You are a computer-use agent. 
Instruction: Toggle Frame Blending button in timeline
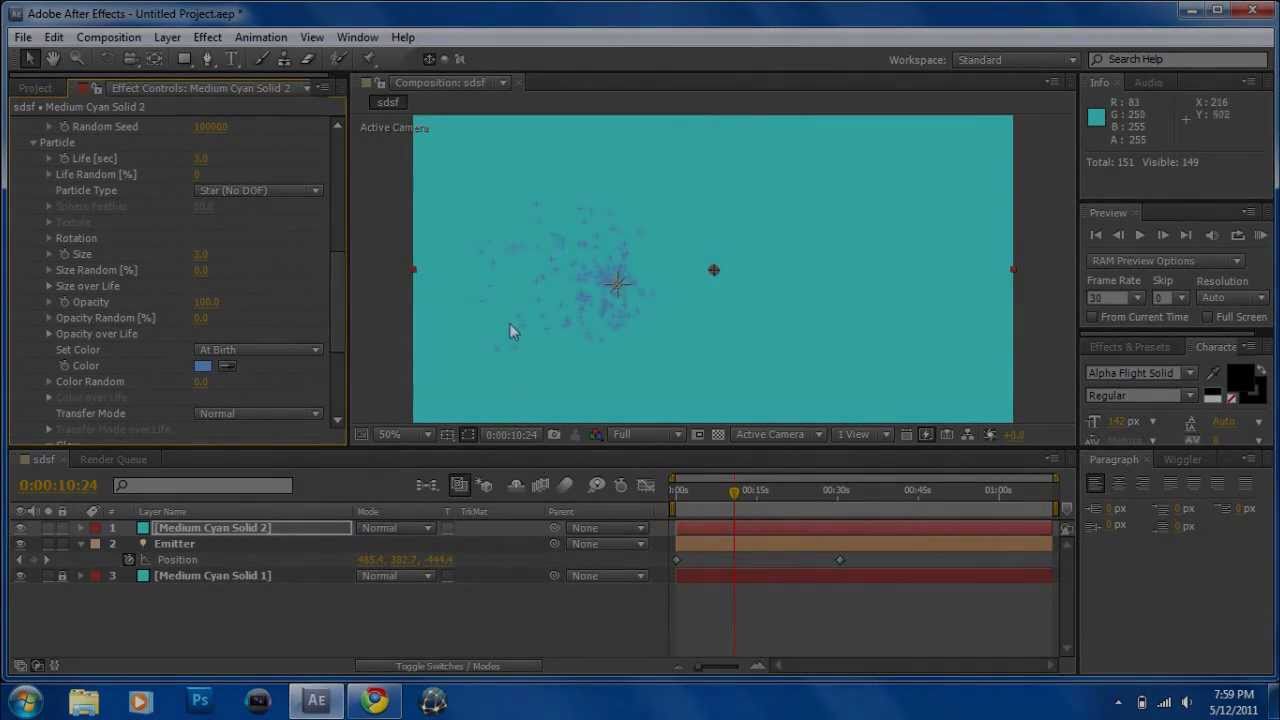point(540,486)
